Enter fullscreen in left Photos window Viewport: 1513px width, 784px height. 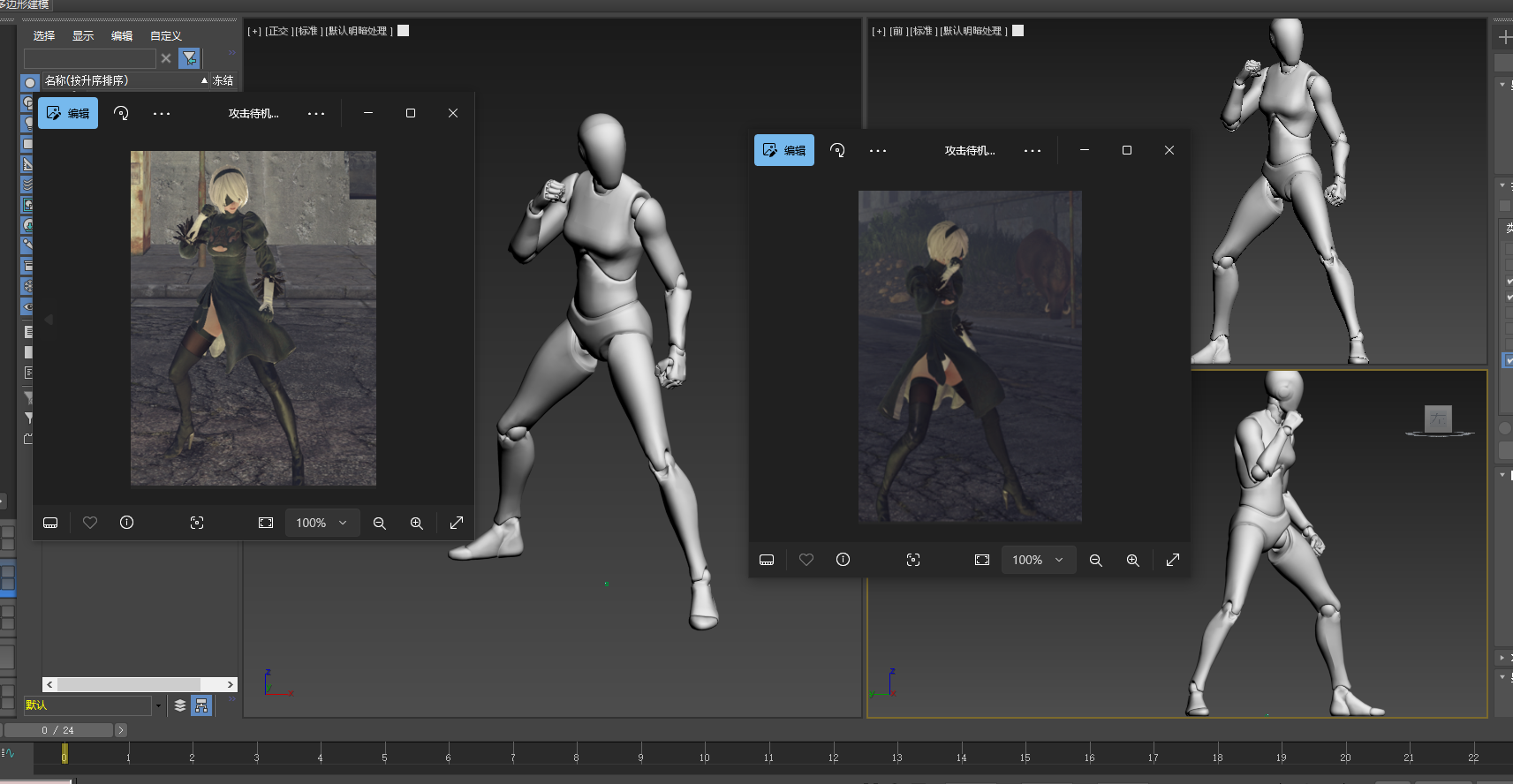pos(457,523)
